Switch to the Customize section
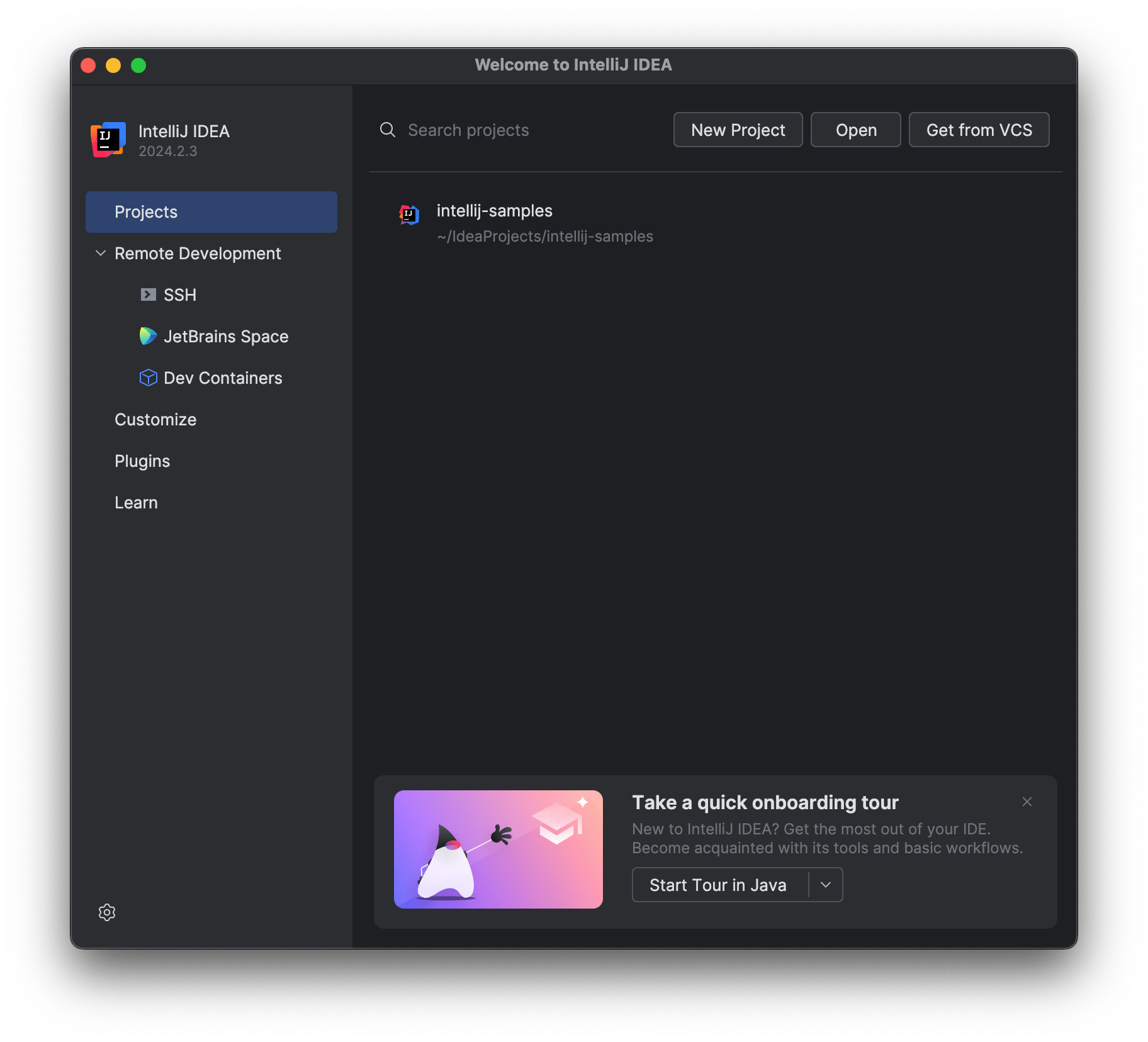 point(155,419)
